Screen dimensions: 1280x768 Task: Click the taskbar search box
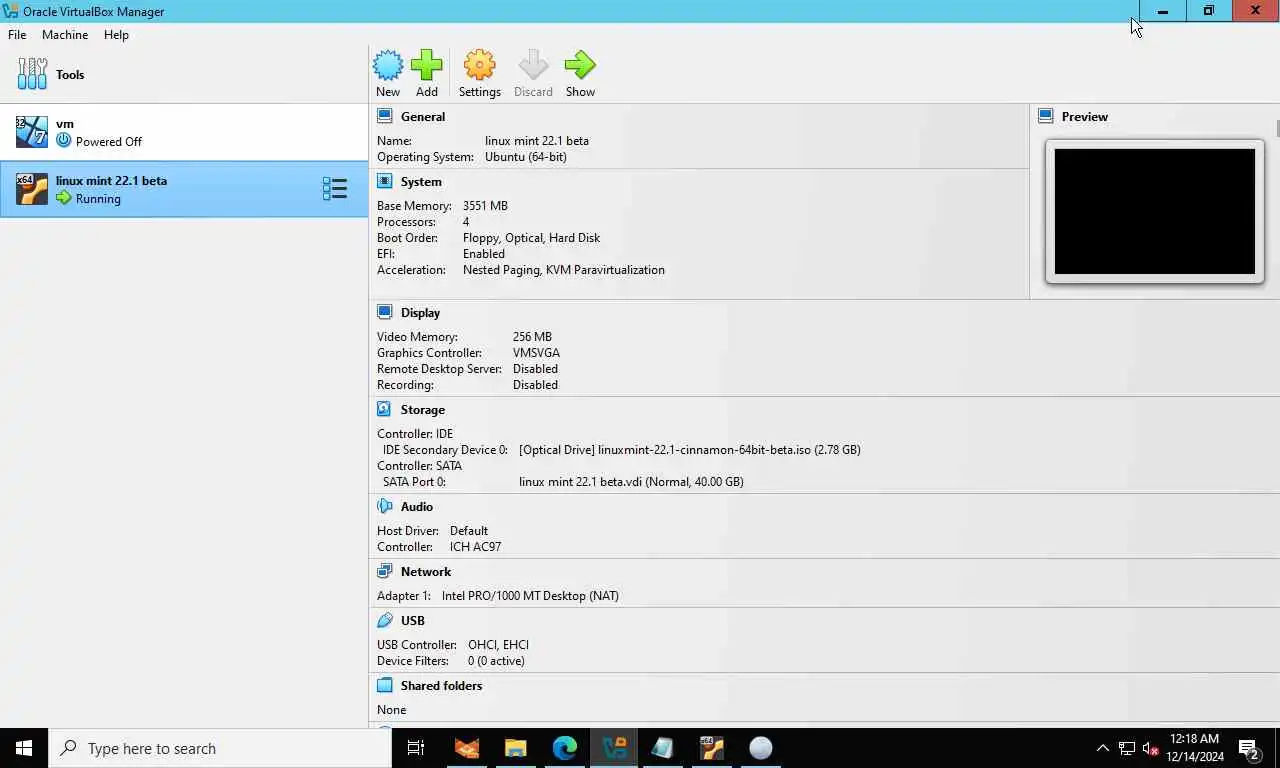[x=219, y=748]
